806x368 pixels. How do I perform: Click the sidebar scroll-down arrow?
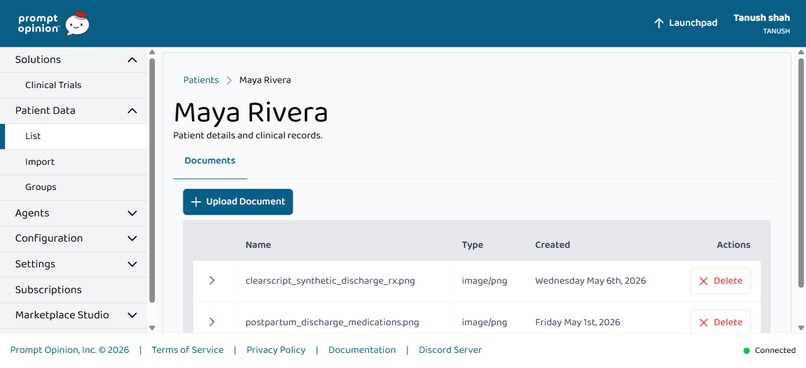(x=152, y=328)
